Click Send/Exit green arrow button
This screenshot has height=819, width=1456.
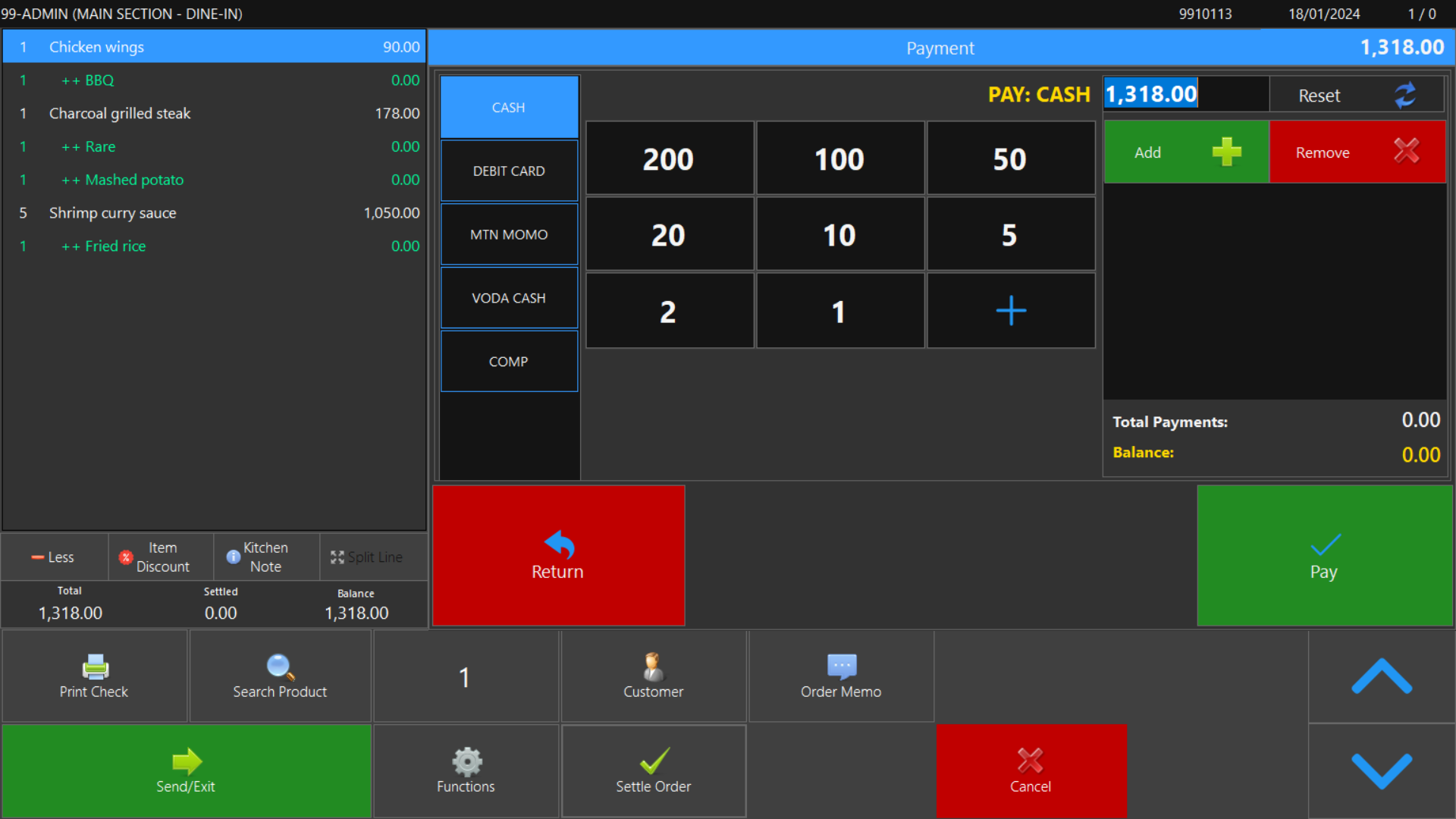click(x=186, y=770)
